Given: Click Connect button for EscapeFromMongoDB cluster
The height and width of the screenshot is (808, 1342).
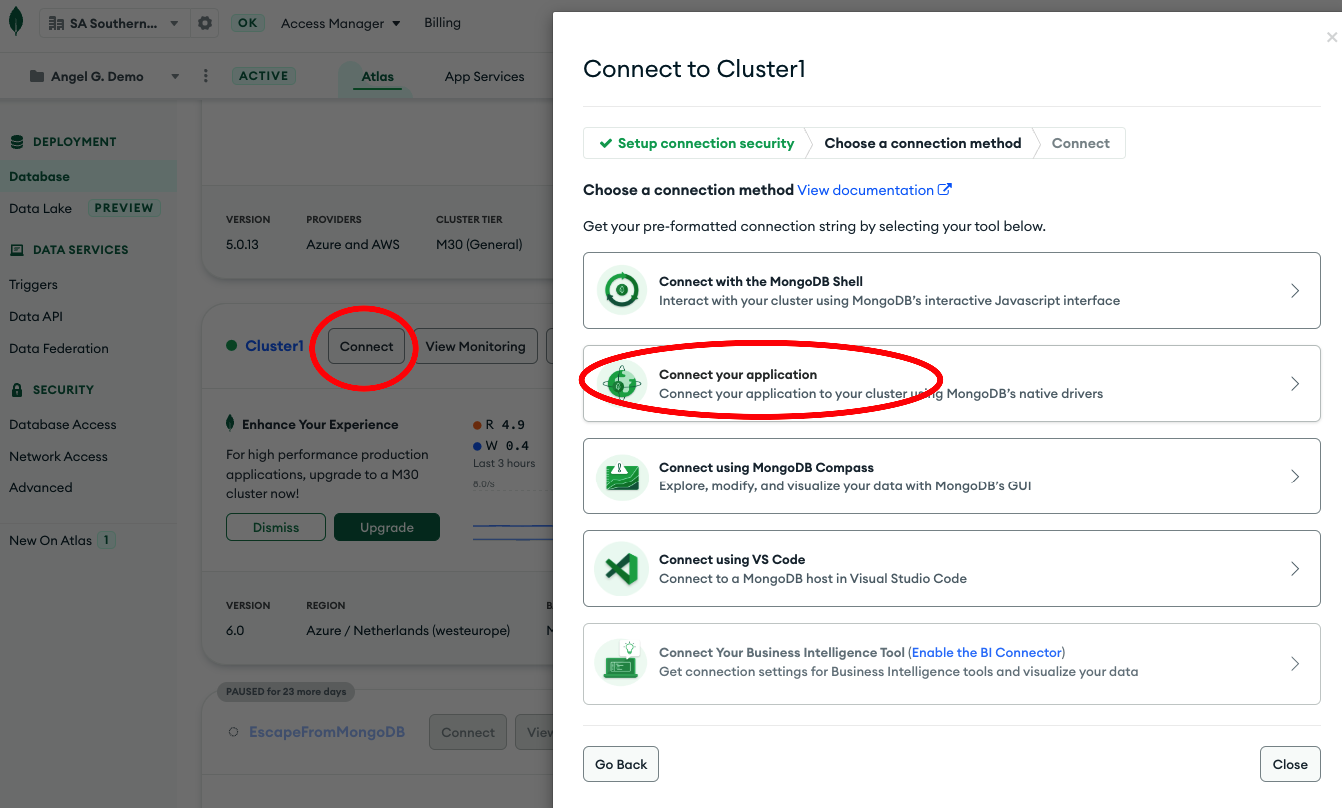Looking at the screenshot, I should pyautogui.click(x=468, y=732).
